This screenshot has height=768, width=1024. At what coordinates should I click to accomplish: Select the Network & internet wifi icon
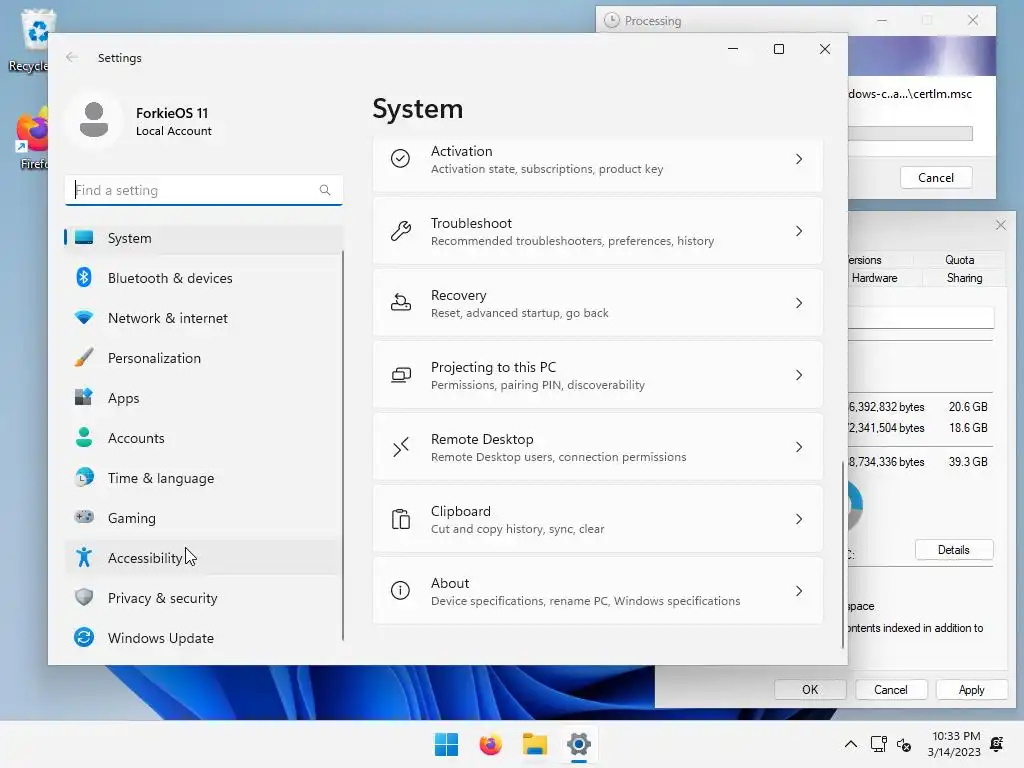(84, 318)
